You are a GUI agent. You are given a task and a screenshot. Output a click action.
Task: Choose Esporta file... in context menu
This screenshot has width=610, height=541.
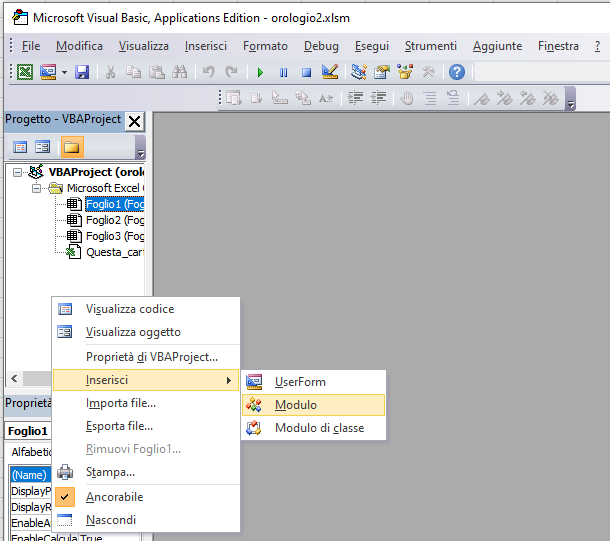146,426
